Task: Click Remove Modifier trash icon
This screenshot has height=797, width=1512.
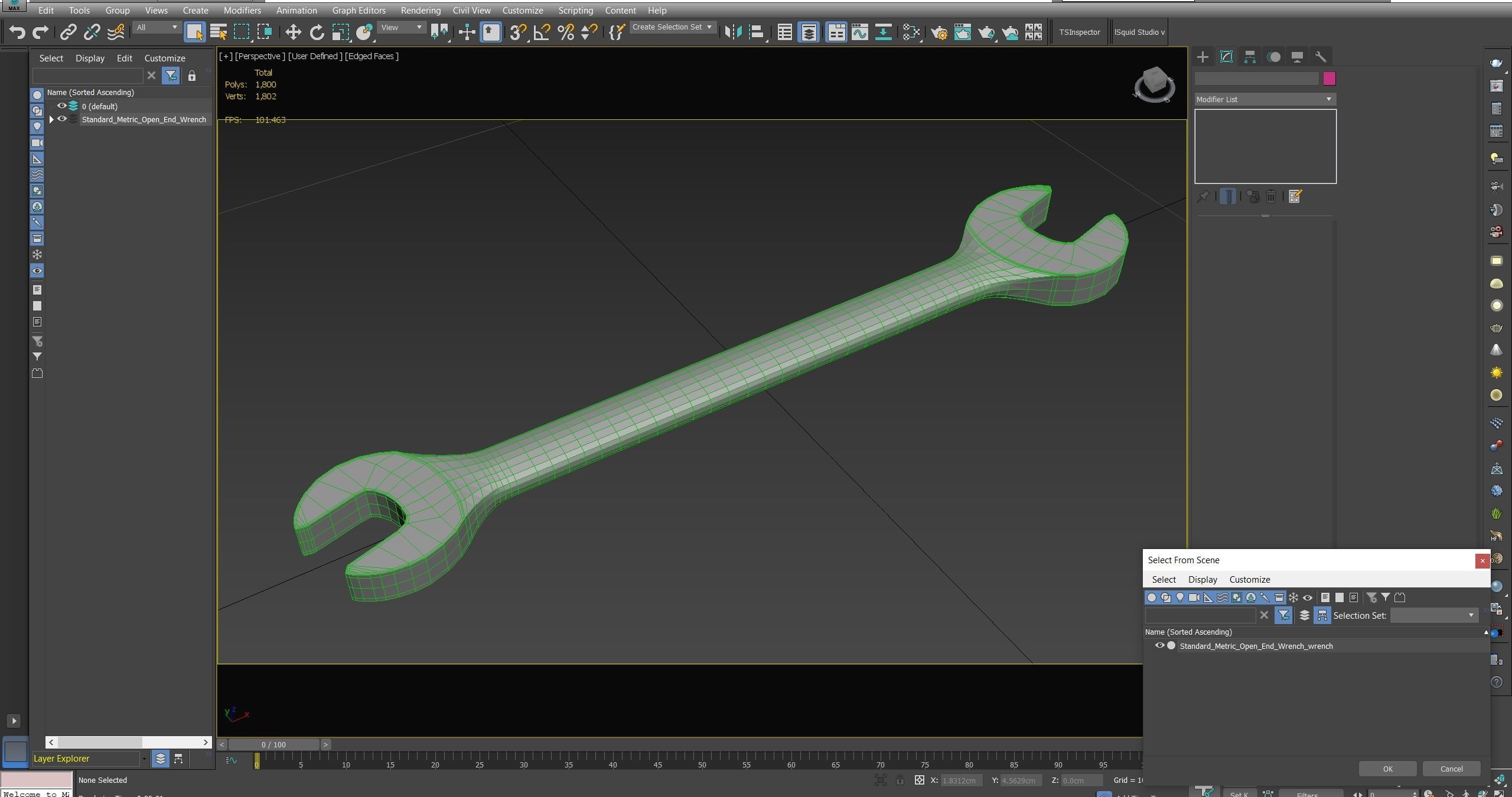Action: pos(1271,197)
